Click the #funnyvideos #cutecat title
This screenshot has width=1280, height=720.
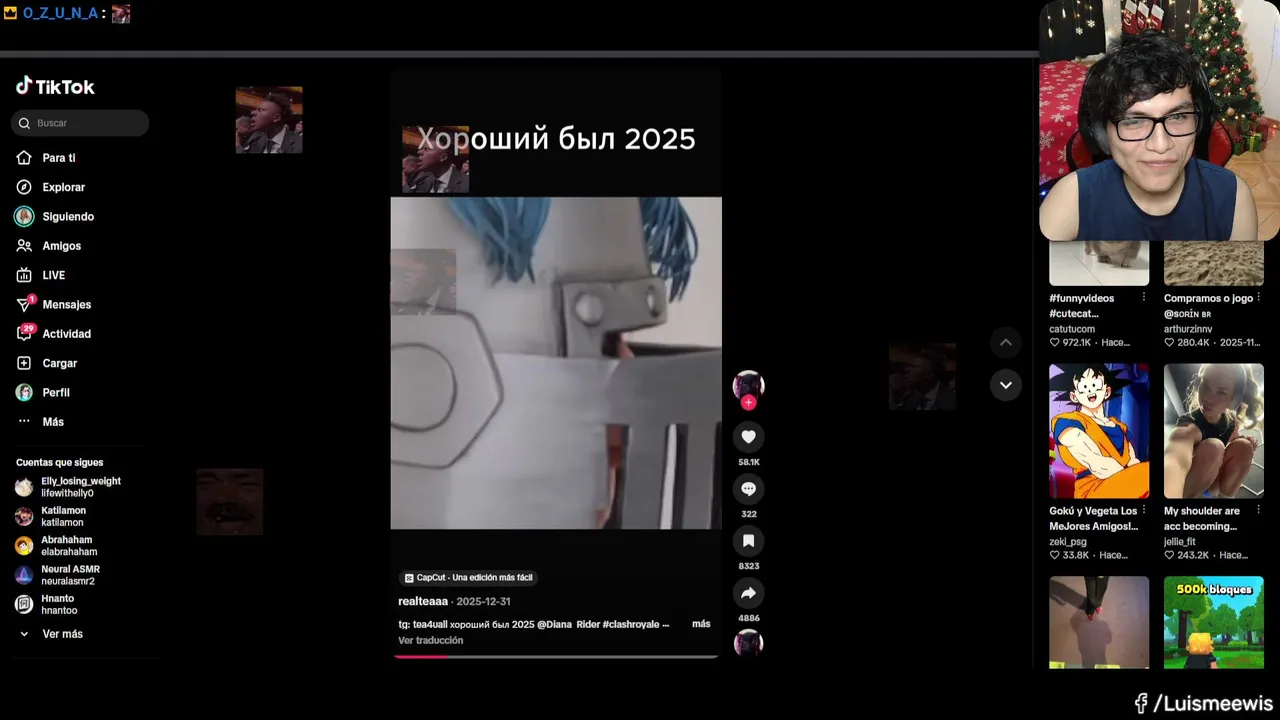(1081, 306)
